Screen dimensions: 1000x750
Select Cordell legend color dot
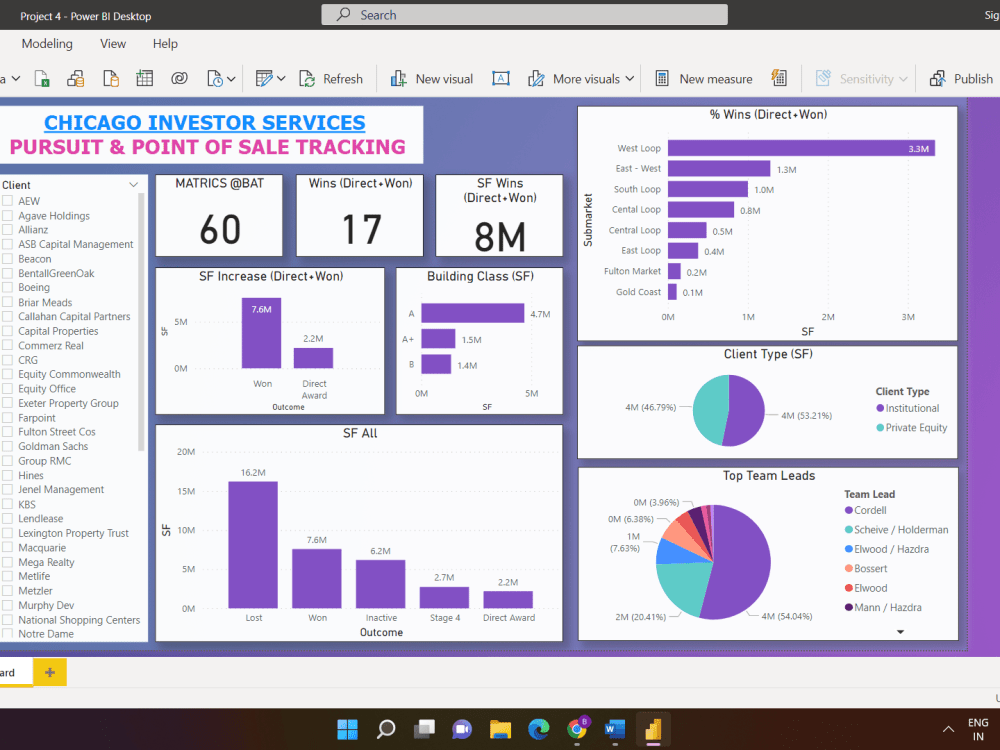tap(849, 510)
